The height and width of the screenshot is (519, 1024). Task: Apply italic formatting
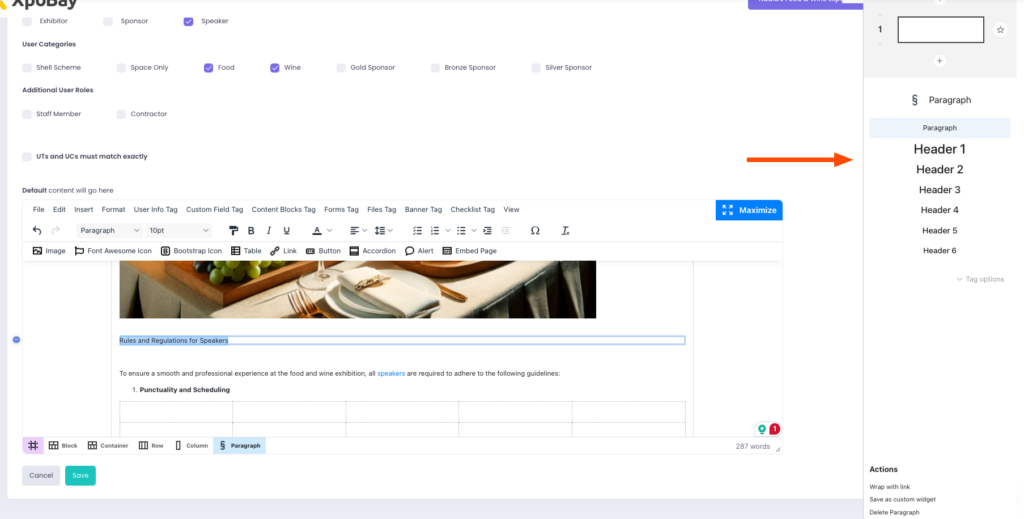click(x=269, y=230)
